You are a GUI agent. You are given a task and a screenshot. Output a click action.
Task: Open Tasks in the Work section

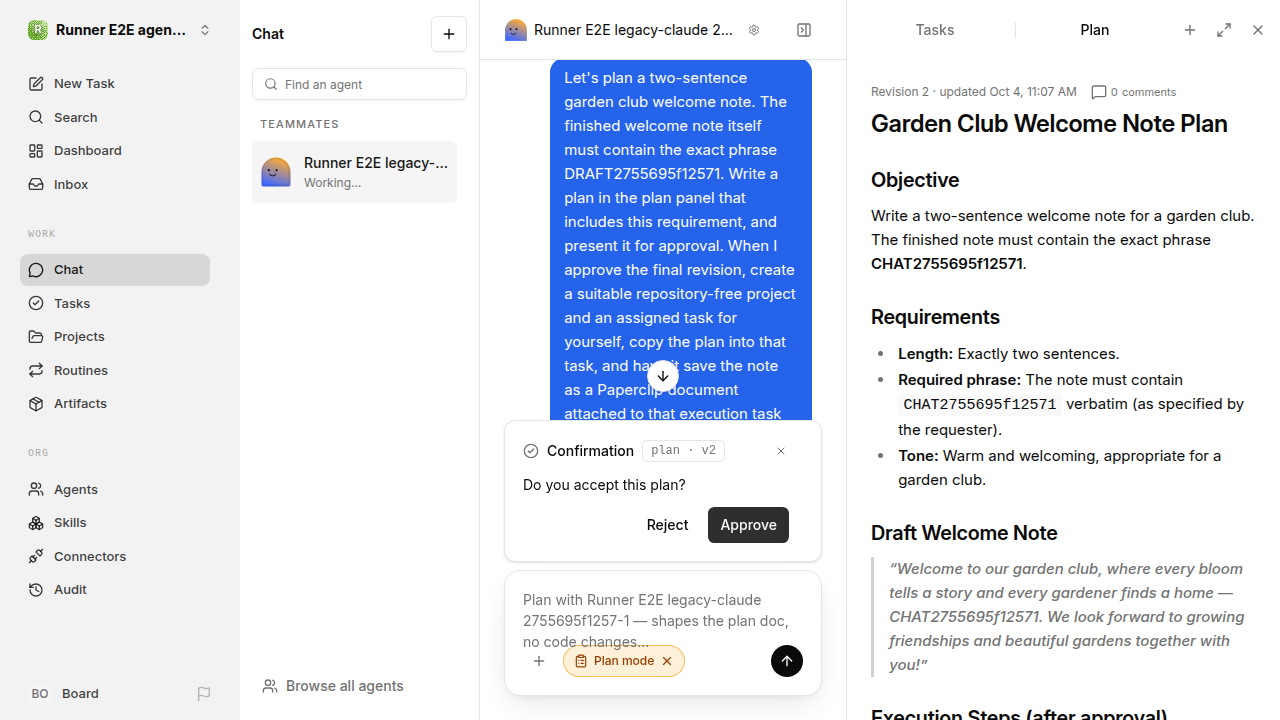115,303
